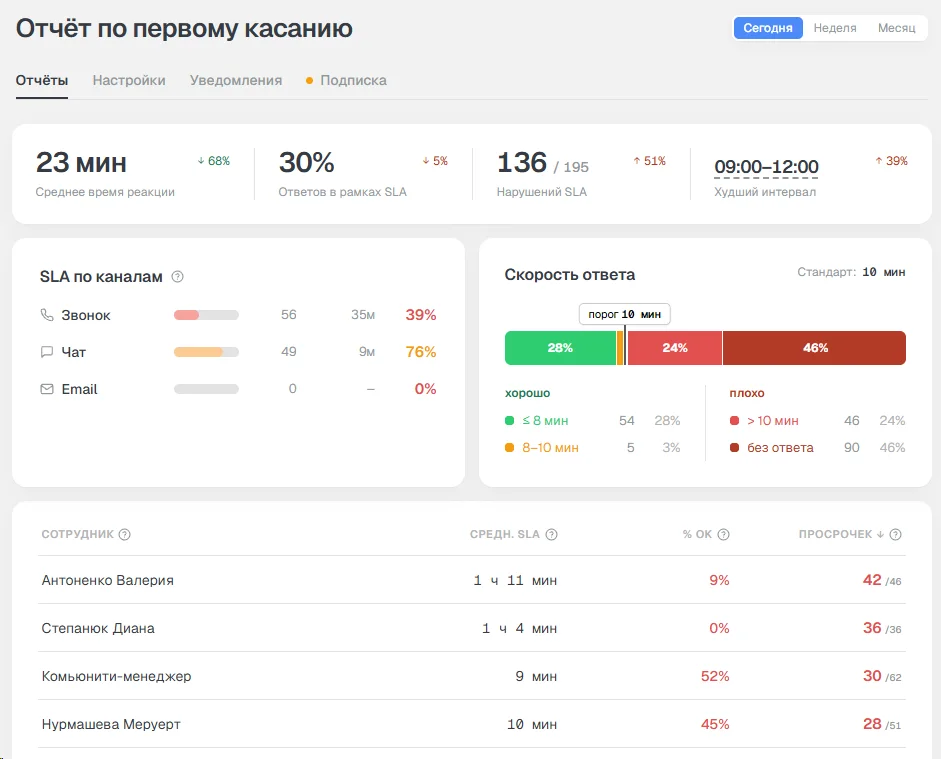Click sort arrow in Просрочек column header
Screen dimensions: 941x759
tap(880, 534)
